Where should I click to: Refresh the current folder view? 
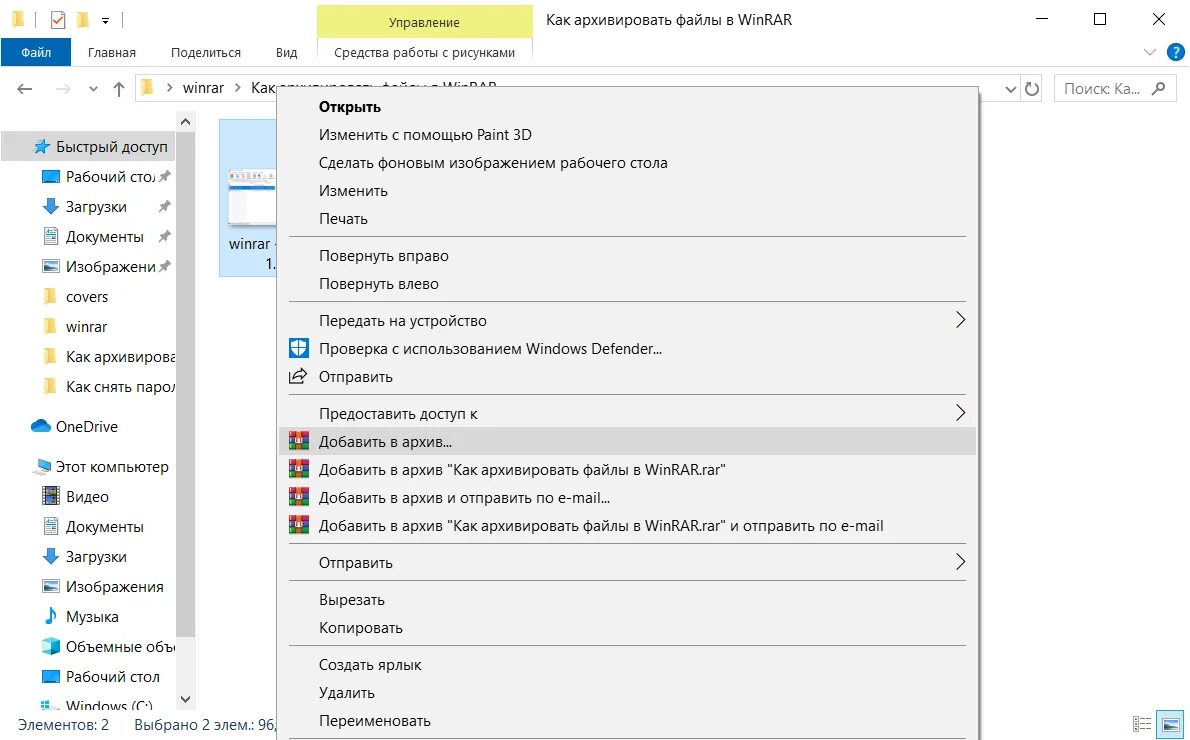tap(1033, 89)
